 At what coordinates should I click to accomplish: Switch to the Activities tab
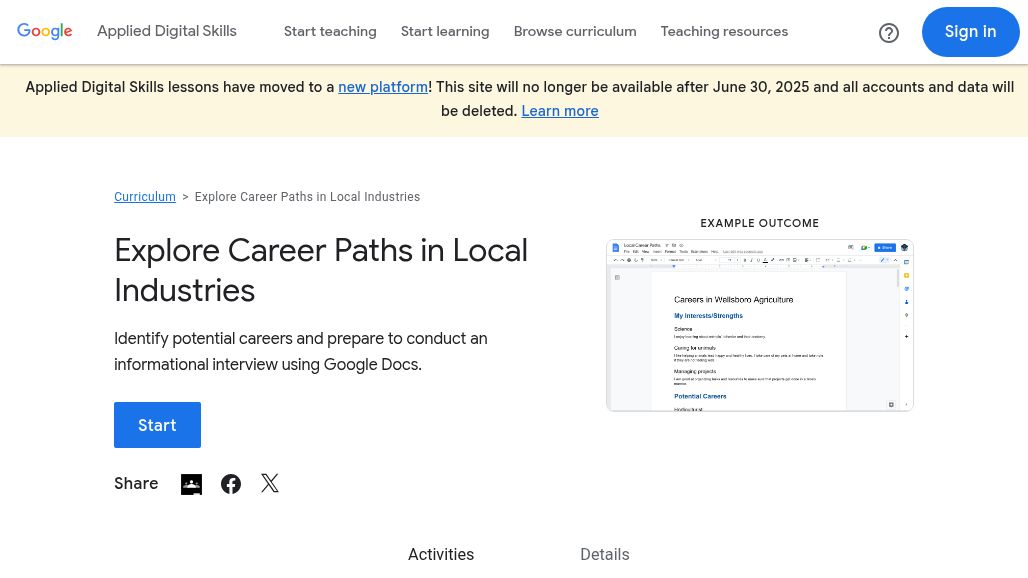(x=441, y=554)
